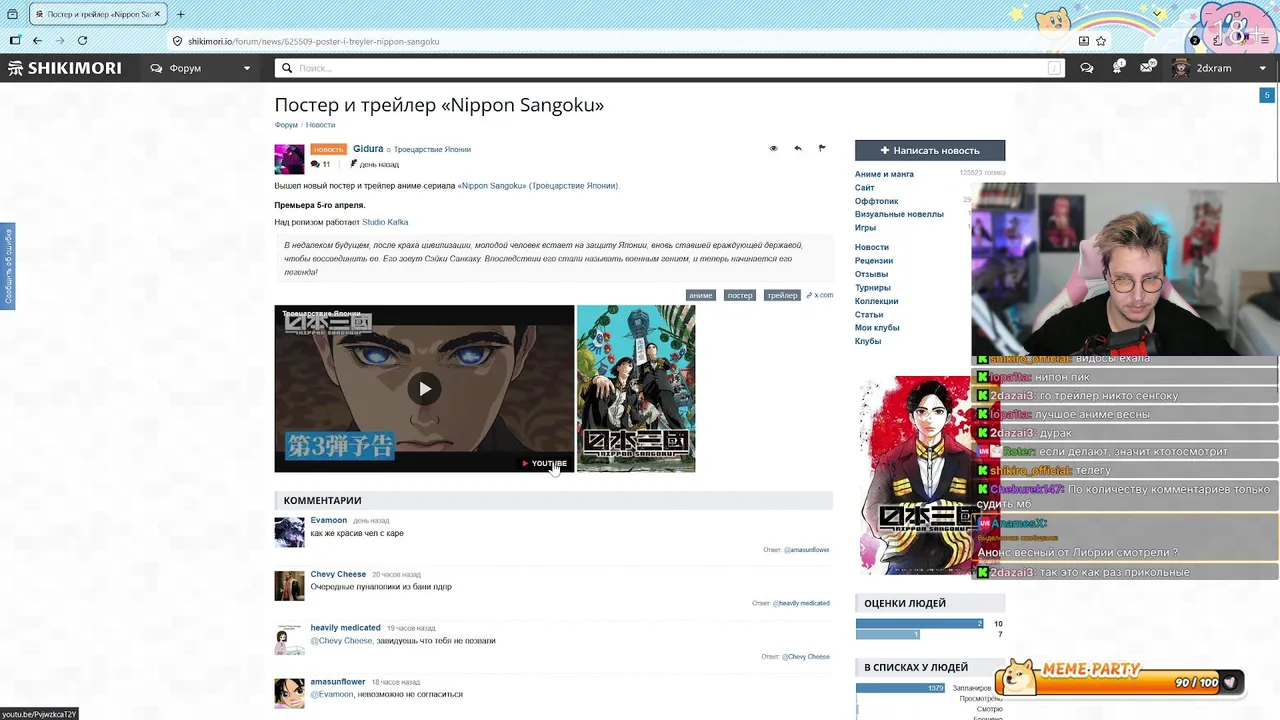Screen dimensions: 1280x720
Task: Click the Сообщить об ошибке side tab
Action: [x=7, y=266]
